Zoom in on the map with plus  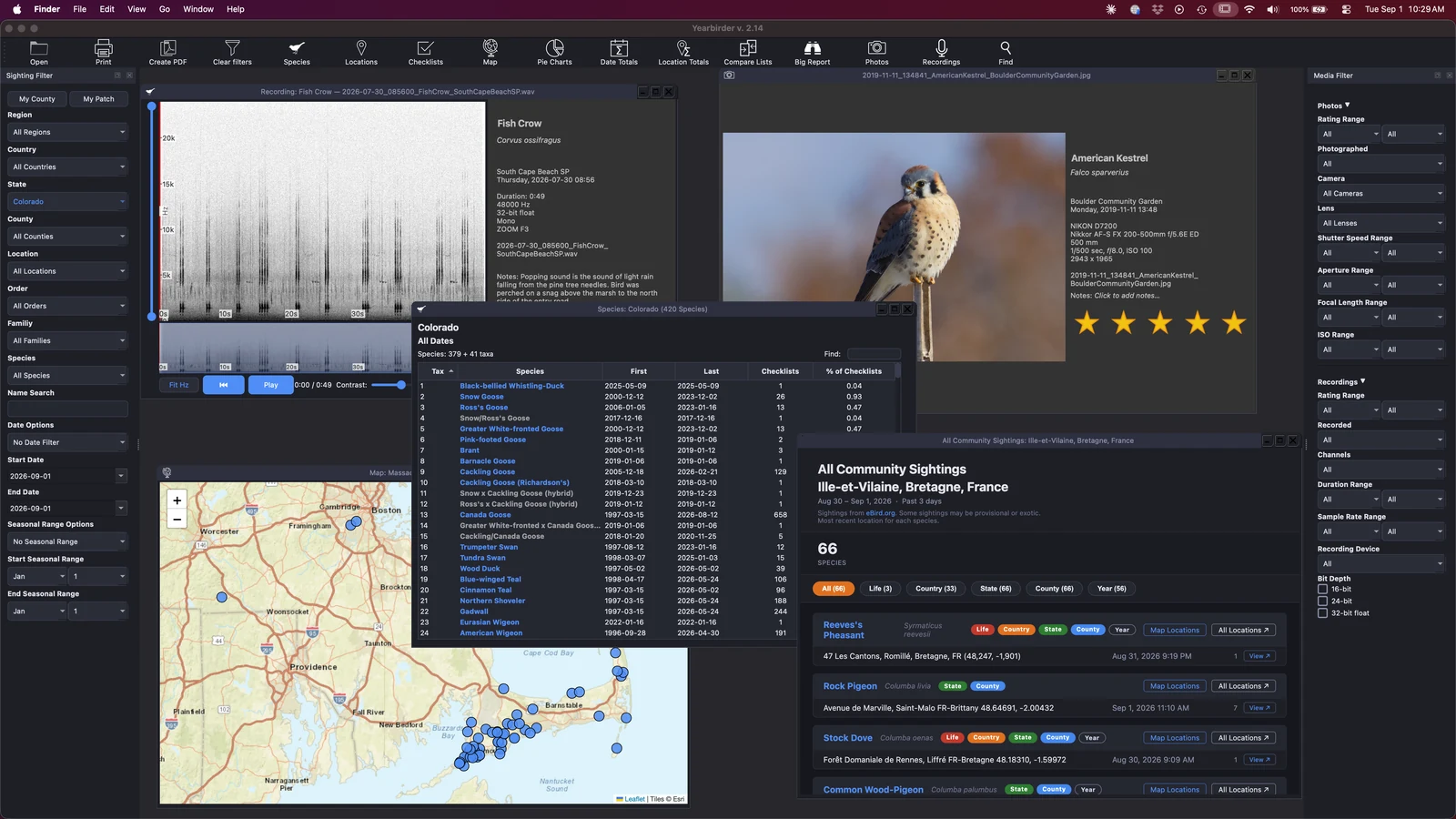(x=177, y=500)
